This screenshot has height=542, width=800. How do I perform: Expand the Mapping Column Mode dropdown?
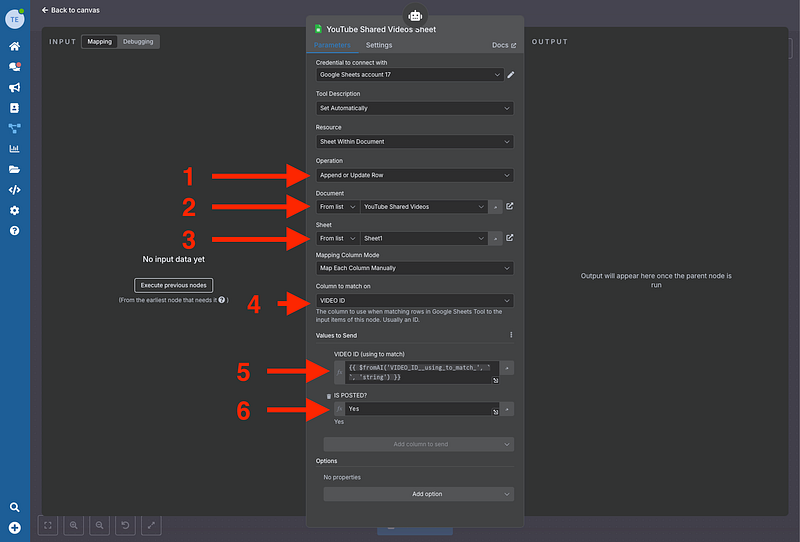(x=414, y=268)
